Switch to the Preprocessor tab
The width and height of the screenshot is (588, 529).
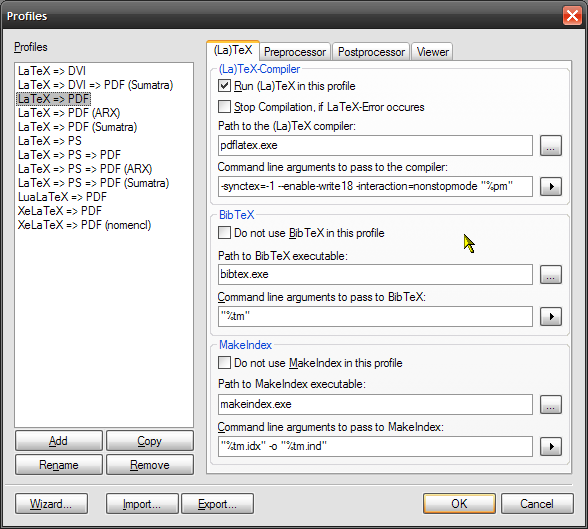pos(295,52)
